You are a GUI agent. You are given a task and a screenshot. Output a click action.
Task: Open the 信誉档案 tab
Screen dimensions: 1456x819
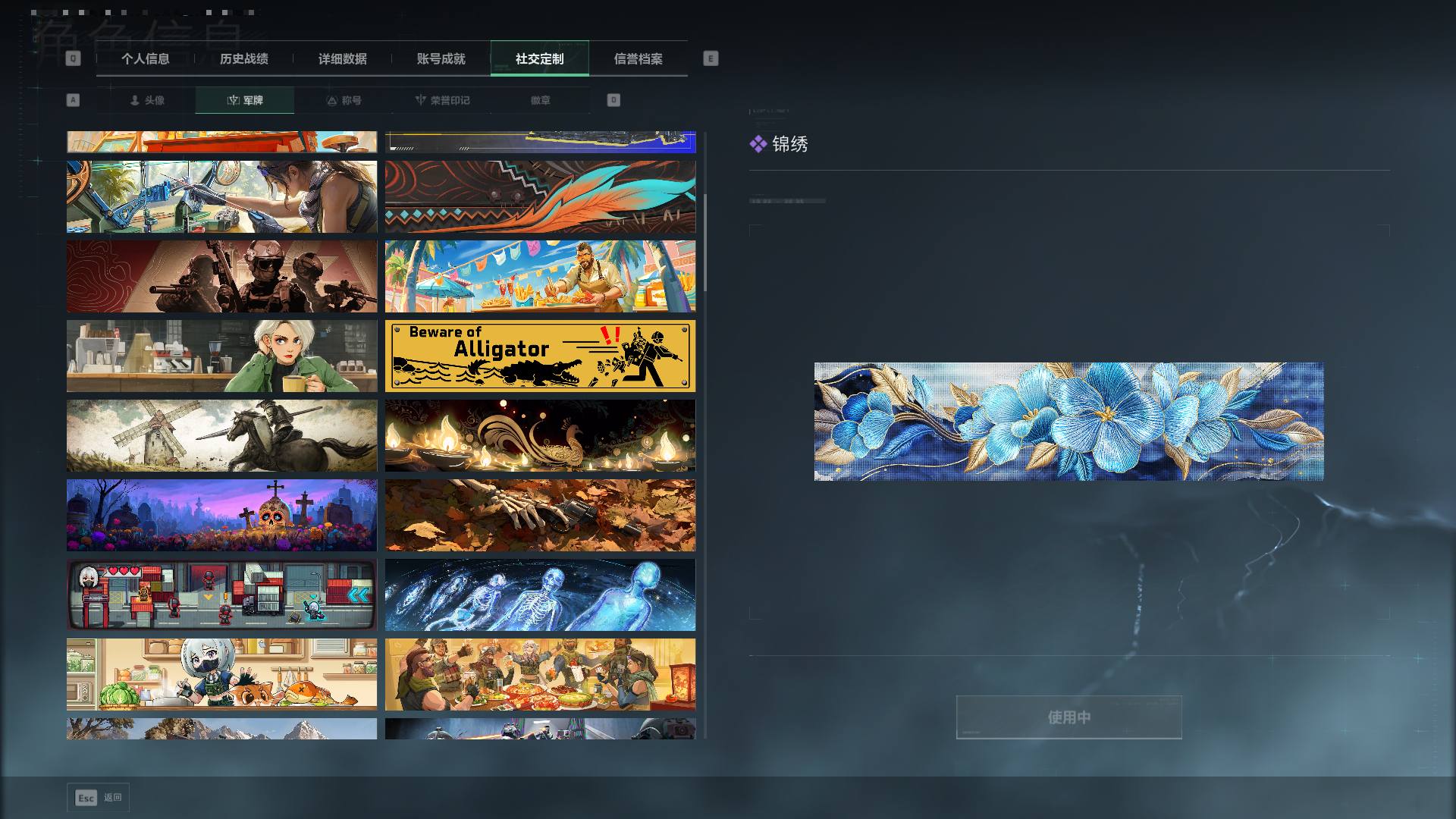(638, 58)
